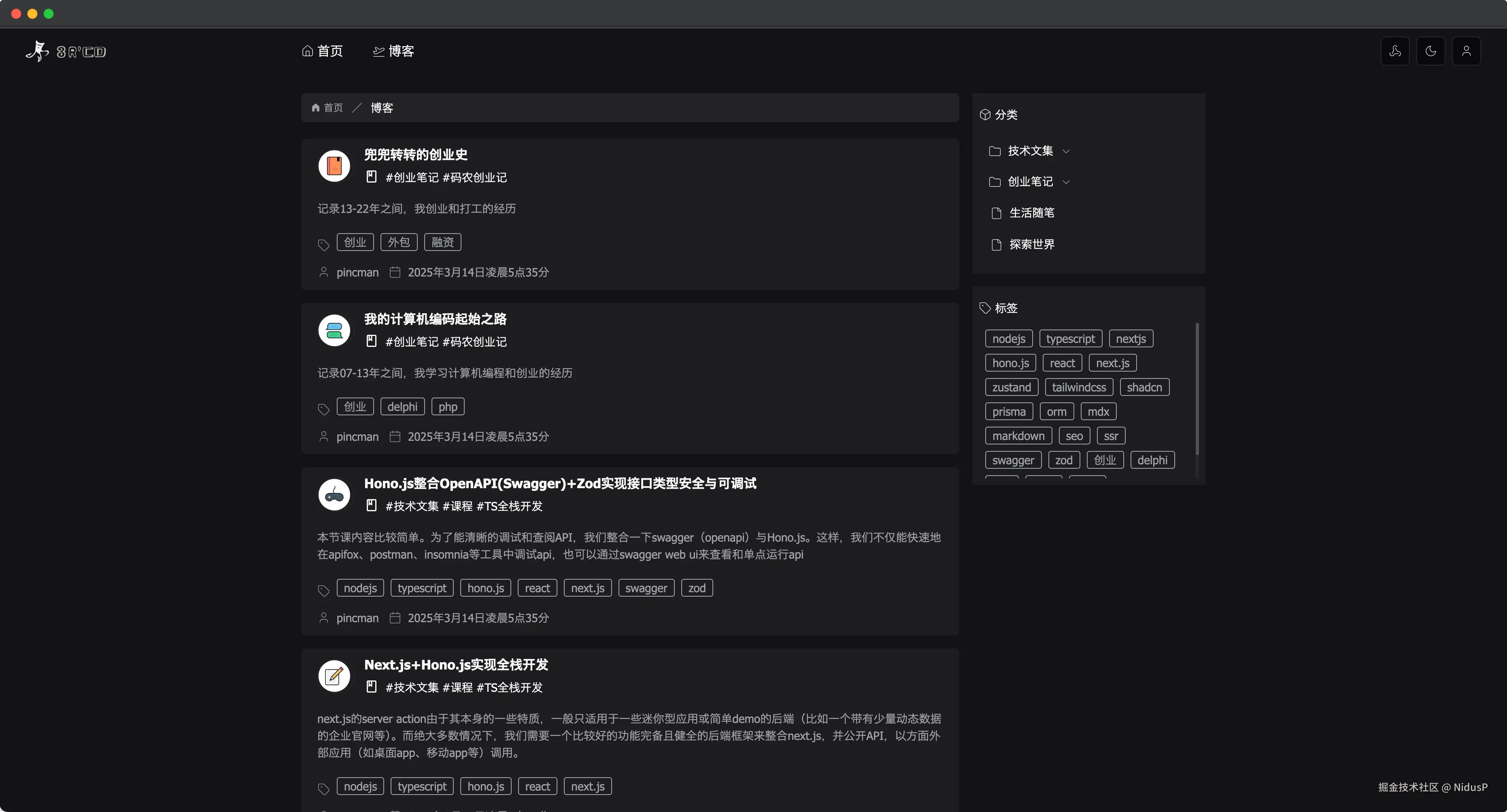Click the gamepad avatar of Hono.js post
1507x812 pixels.
pyautogui.click(x=334, y=495)
